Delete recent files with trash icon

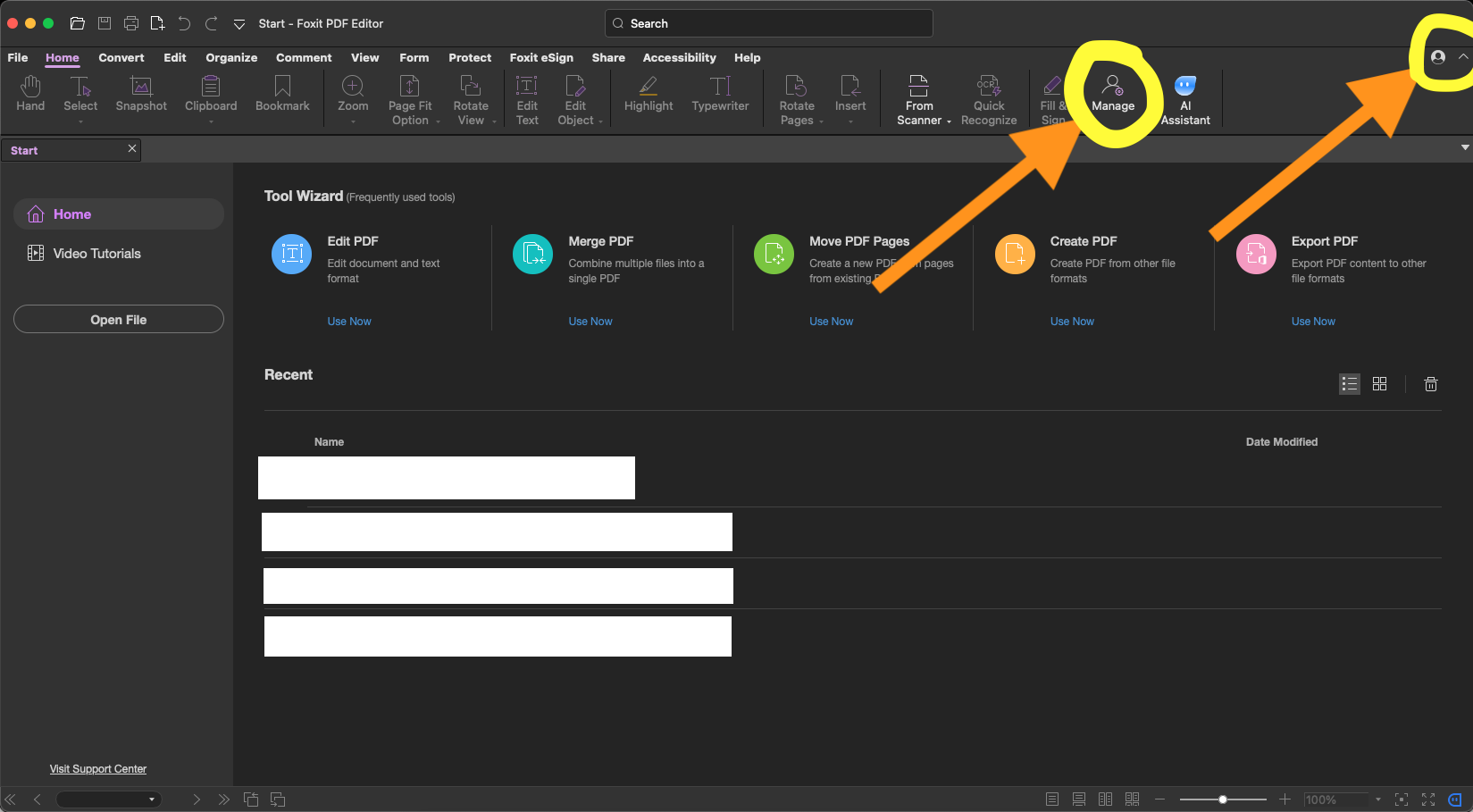pyautogui.click(x=1430, y=384)
